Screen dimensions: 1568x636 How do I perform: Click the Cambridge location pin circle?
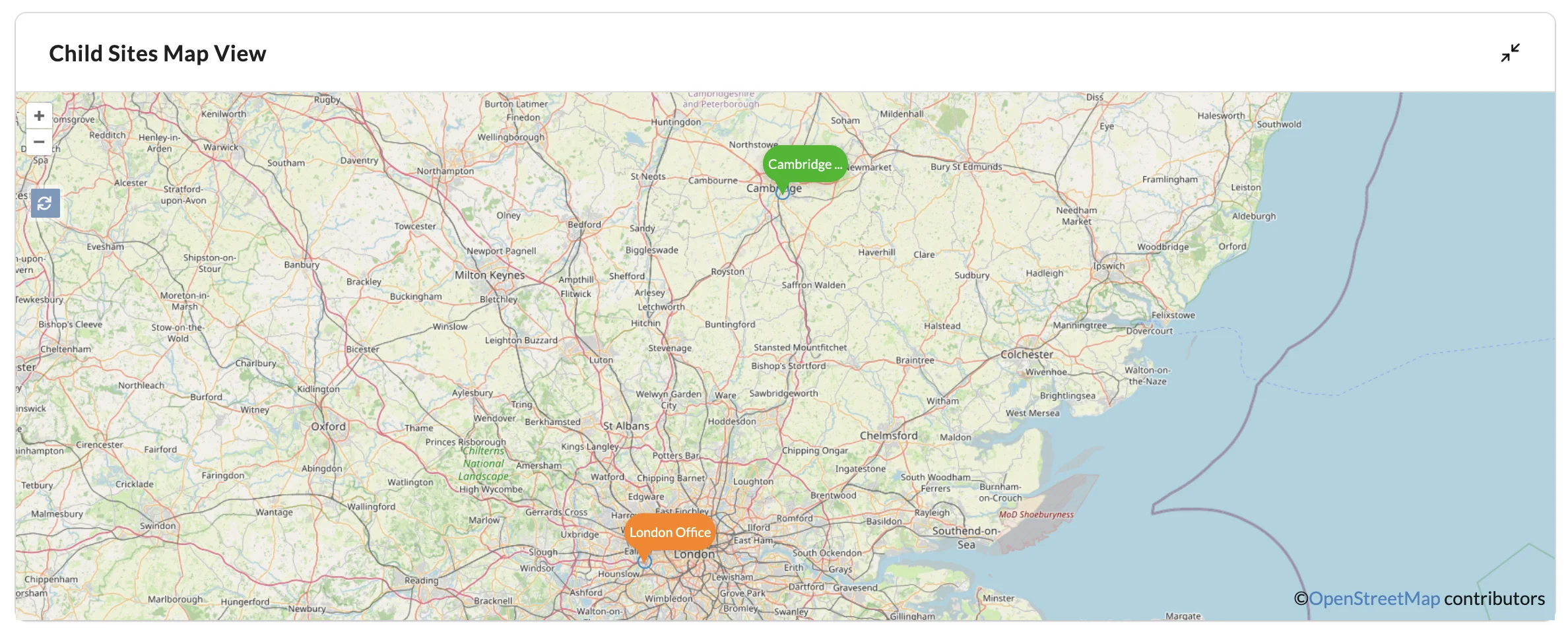pos(783,193)
